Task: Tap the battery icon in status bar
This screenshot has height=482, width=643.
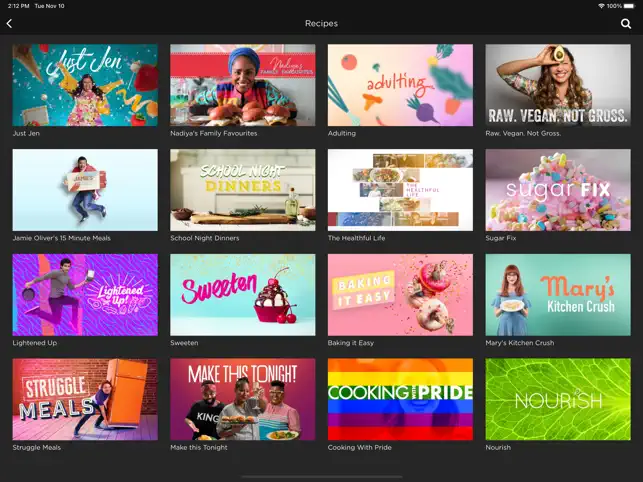Action: [629, 6]
